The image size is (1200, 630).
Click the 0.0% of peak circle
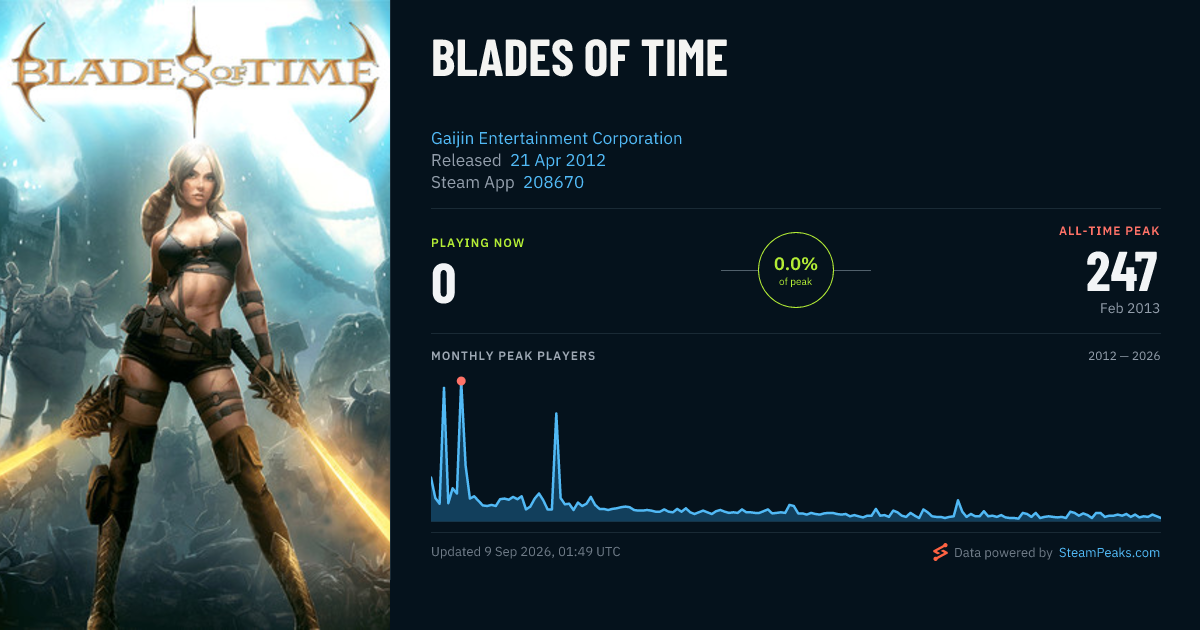click(796, 270)
